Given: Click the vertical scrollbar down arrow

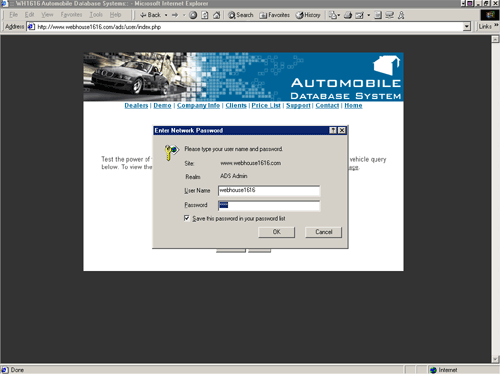Looking at the screenshot, I should (x=495, y=359).
